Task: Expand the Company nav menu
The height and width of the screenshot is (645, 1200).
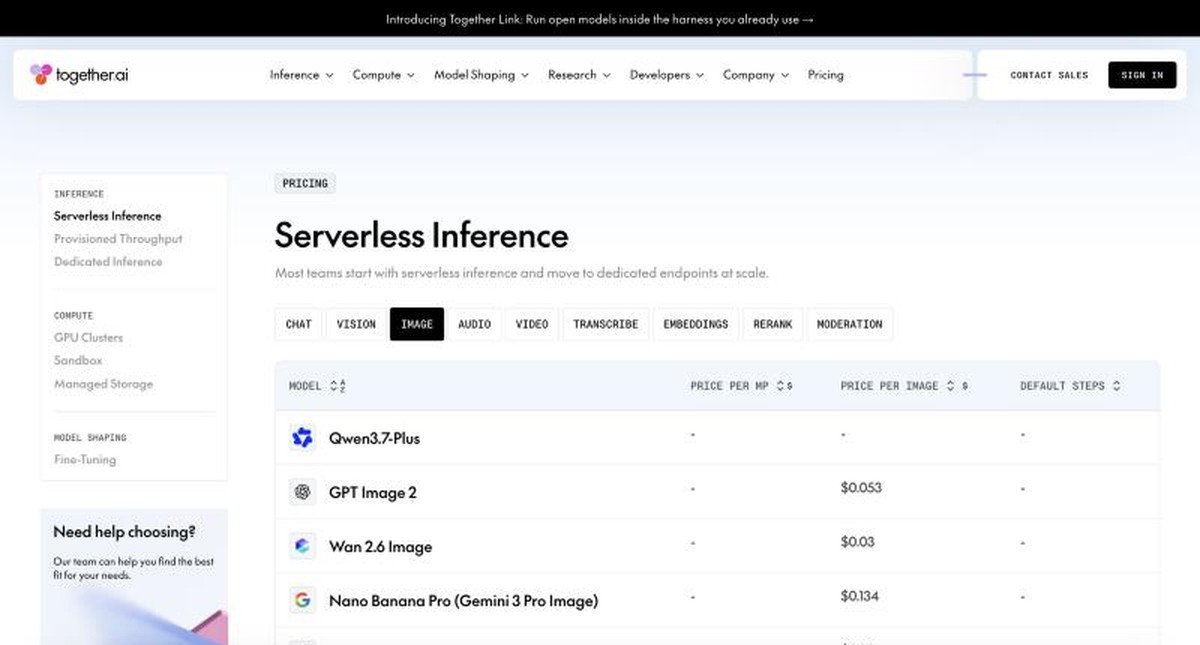Action: 756,75
